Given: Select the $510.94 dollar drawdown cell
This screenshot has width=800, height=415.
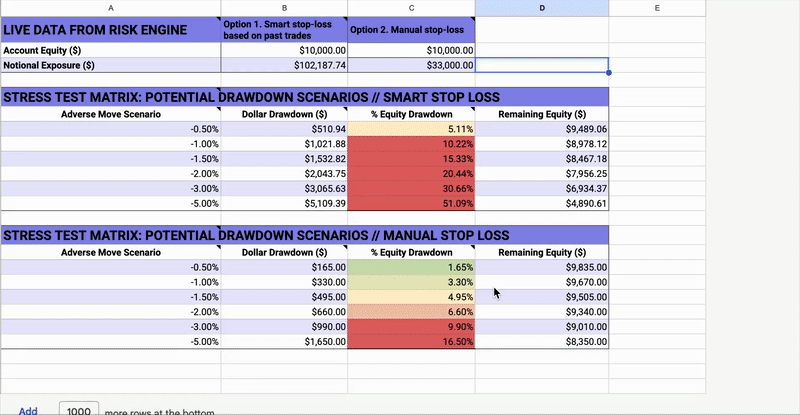Looking at the screenshot, I should point(284,129).
